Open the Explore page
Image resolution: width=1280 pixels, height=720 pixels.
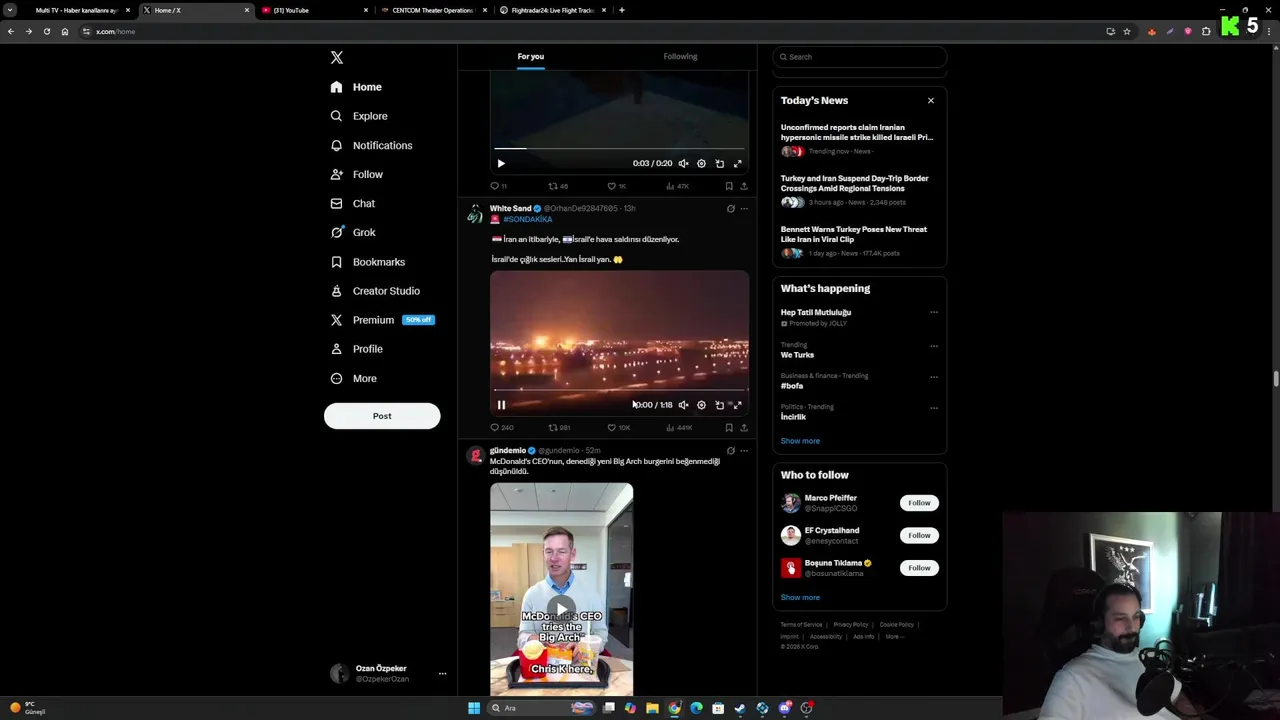359,116
